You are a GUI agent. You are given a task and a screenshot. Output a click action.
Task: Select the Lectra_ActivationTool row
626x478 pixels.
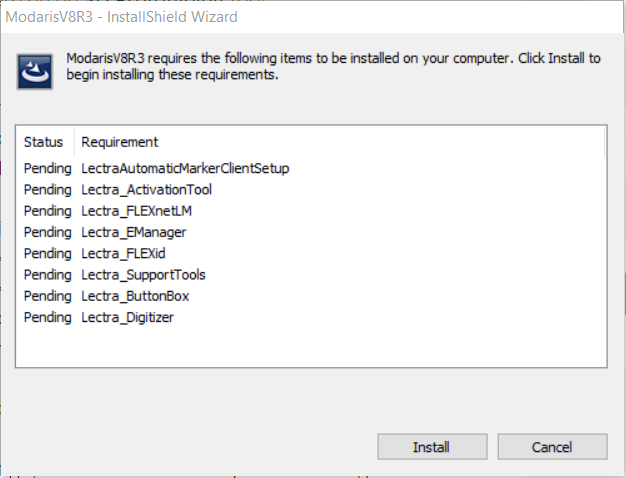pyautogui.click(x=146, y=190)
